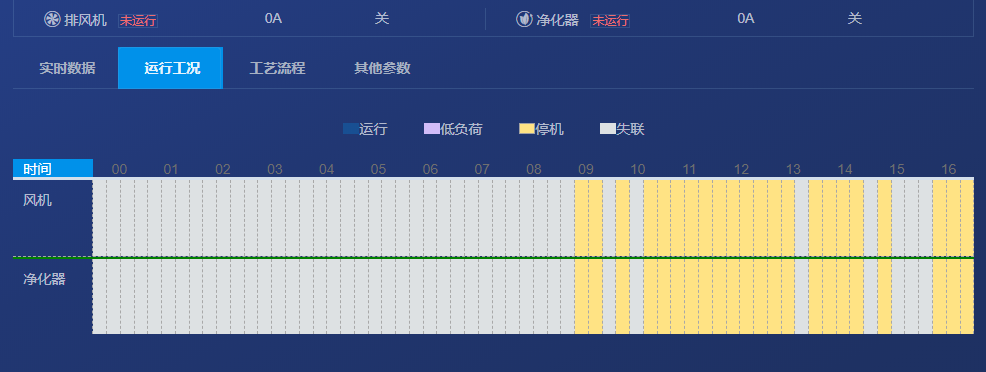
Task: Click the 16 hour marker on the timeline
Action: tap(948, 170)
